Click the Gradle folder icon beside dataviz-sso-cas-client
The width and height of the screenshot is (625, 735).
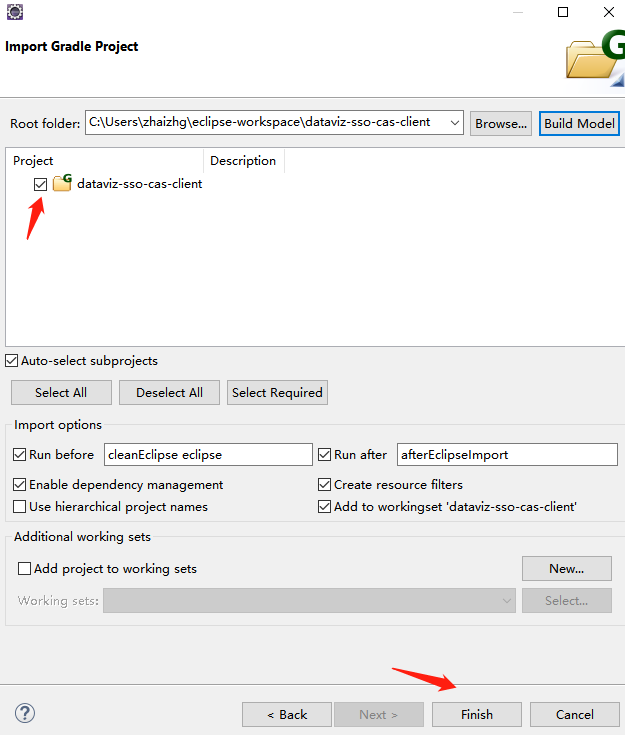[62, 183]
